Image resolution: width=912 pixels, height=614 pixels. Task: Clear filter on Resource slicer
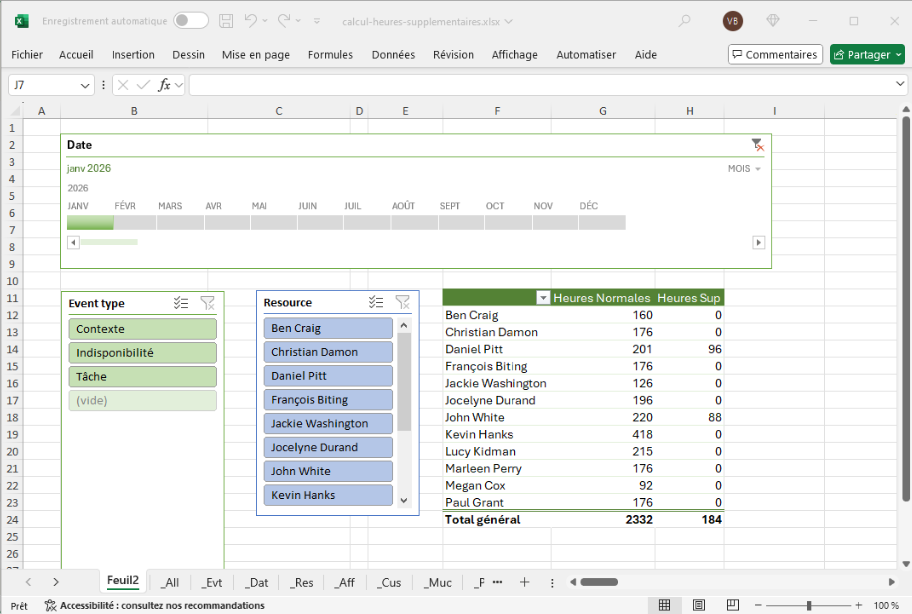coord(402,302)
